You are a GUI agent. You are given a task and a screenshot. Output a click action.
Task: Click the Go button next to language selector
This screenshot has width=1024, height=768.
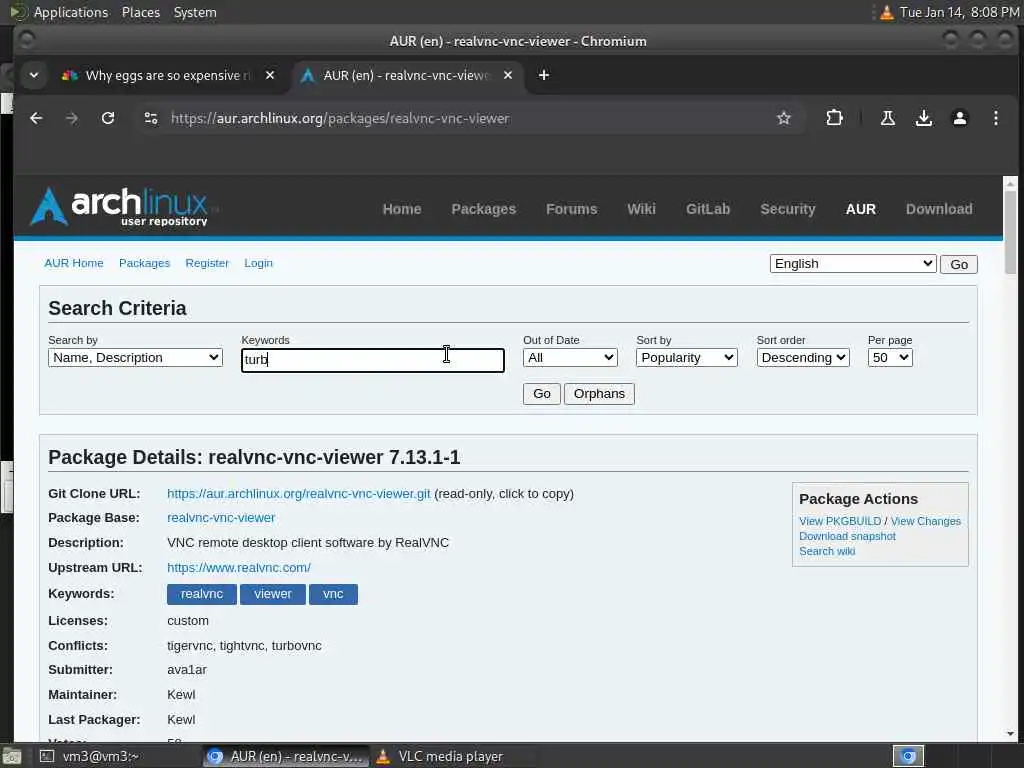pyautogui.click(x=959, y=264)
